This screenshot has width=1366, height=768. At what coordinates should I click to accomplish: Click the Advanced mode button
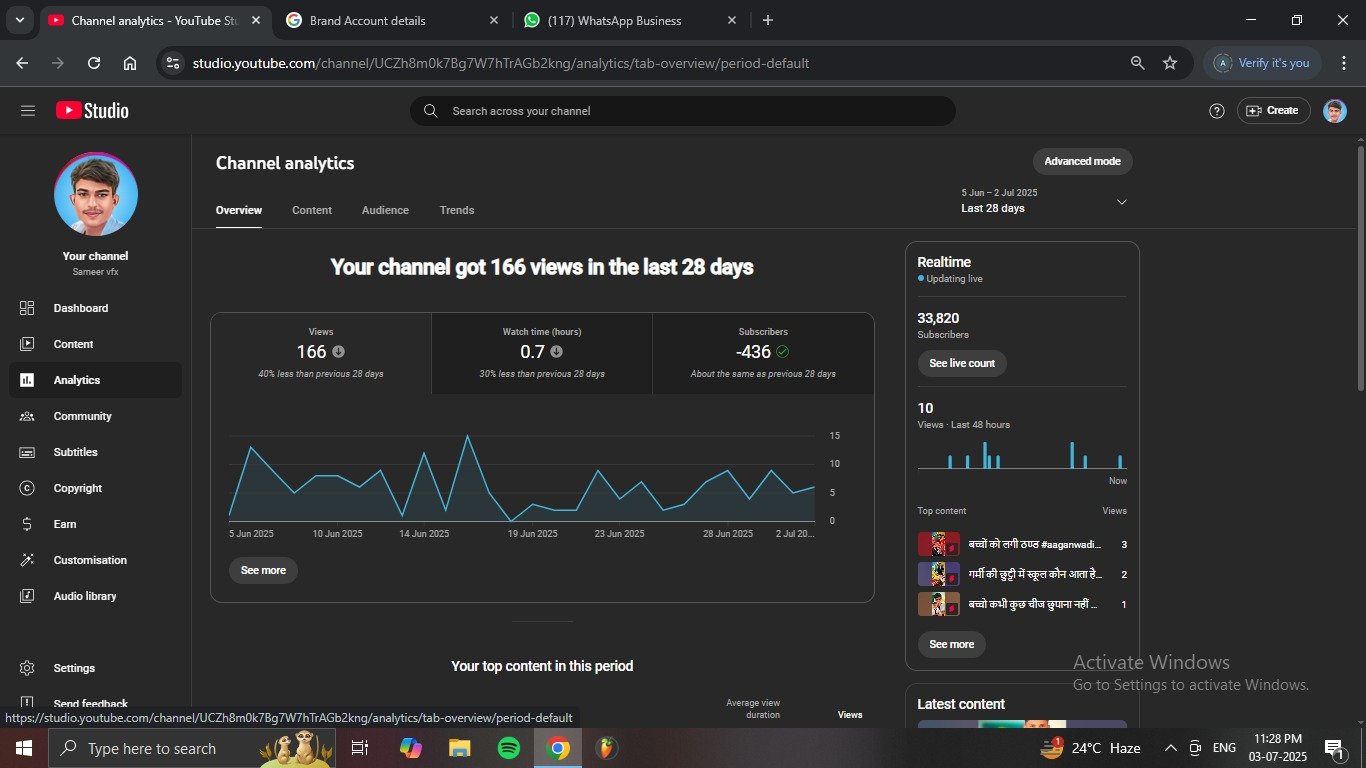pos(1082,161)
